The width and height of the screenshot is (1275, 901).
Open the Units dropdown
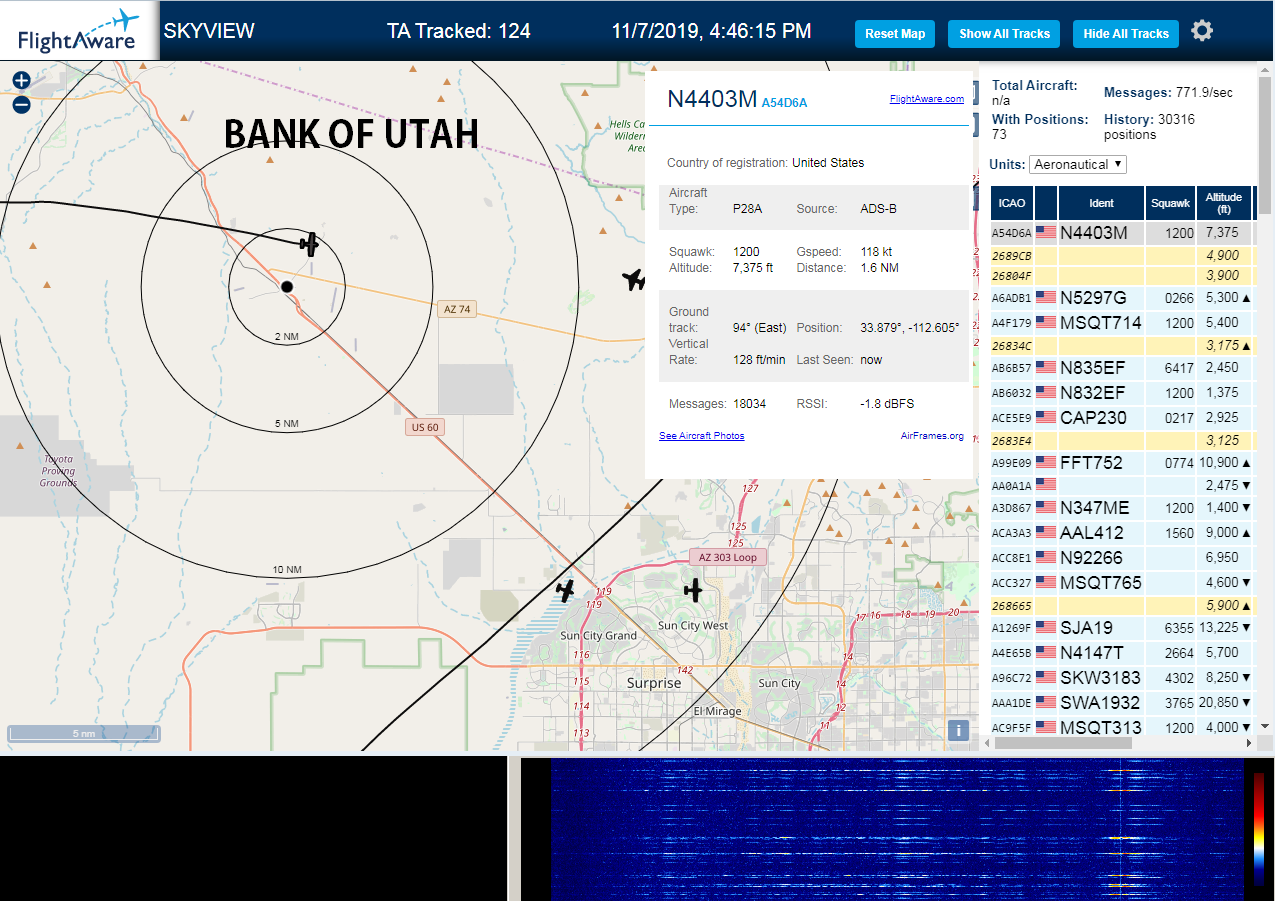1078,164
